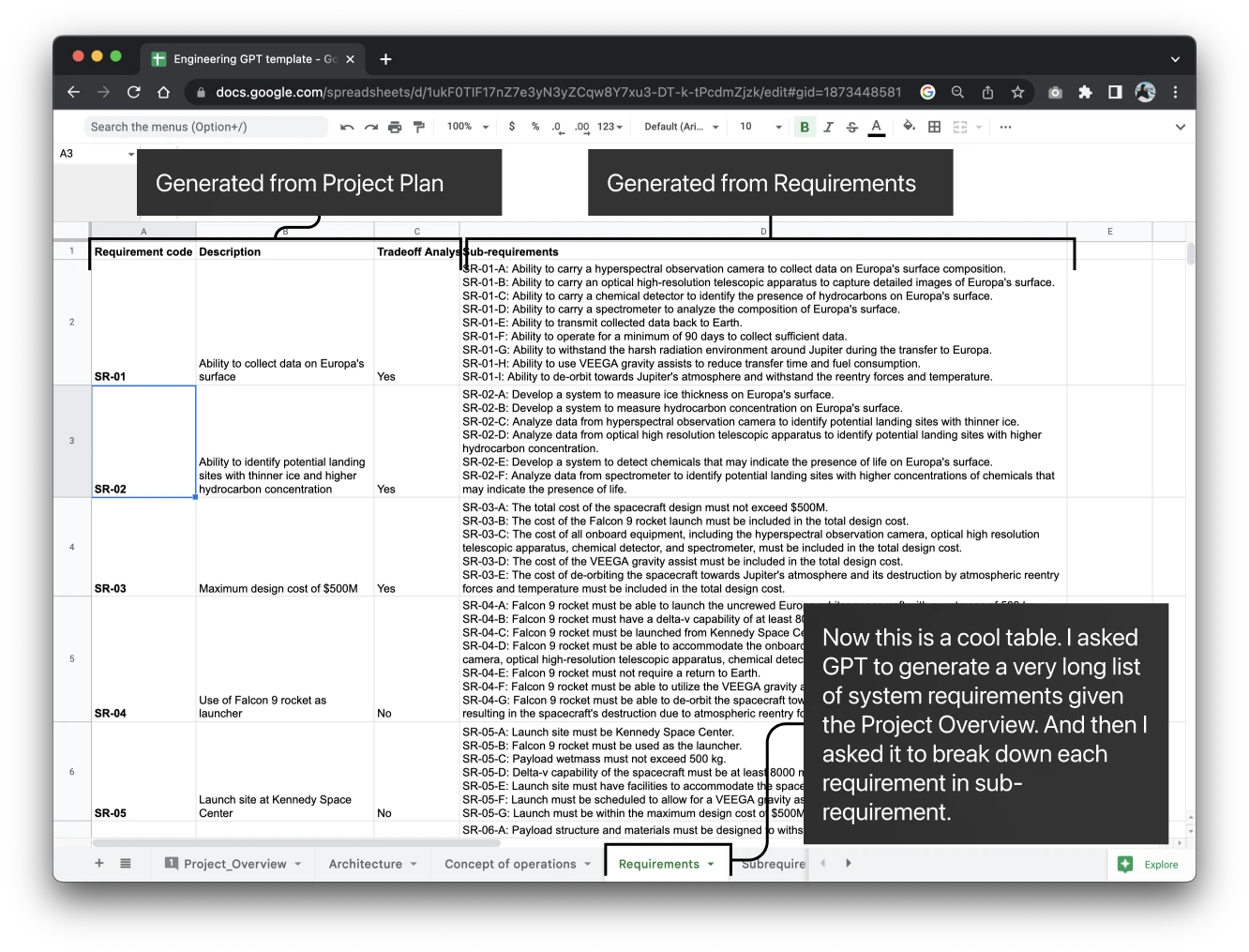Toggle italic formatting

[829, 127]
